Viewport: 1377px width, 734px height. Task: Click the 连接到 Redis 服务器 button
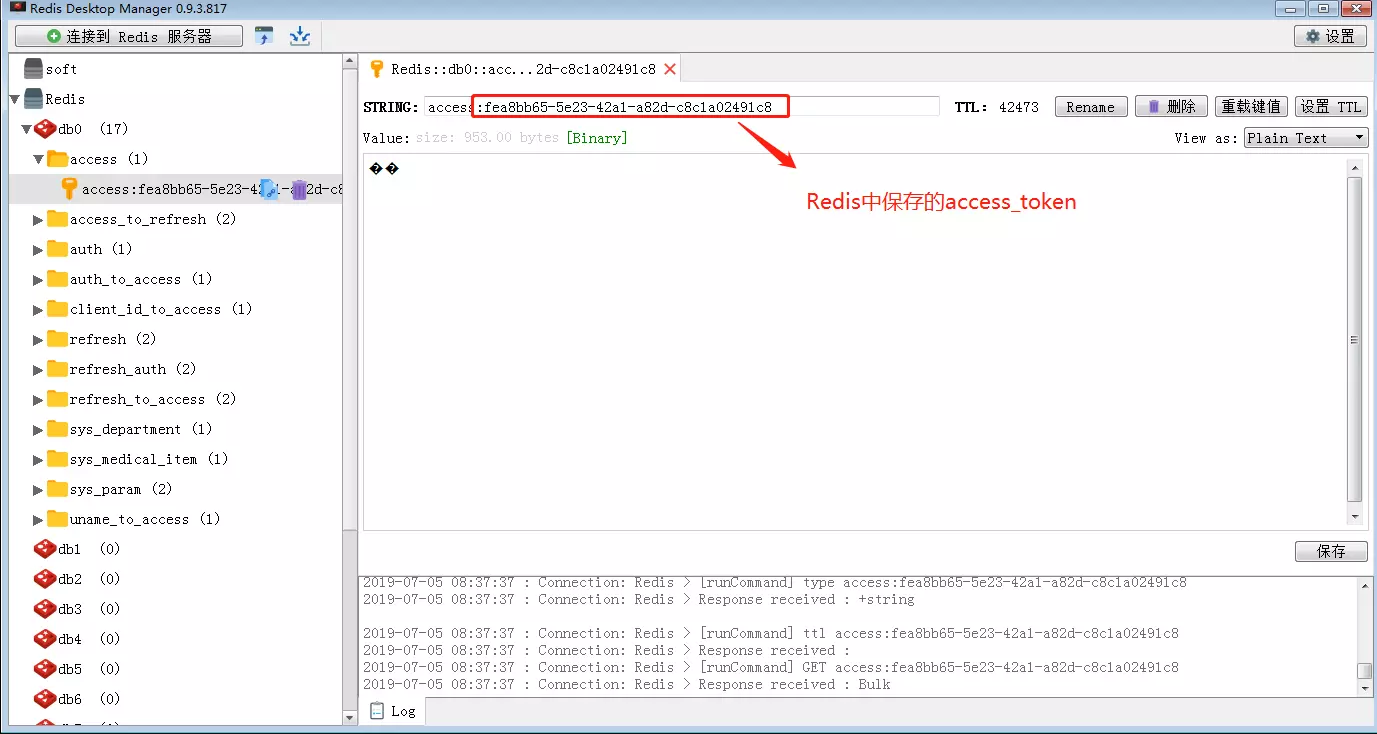pyautogui.click(x=129, y=36)
